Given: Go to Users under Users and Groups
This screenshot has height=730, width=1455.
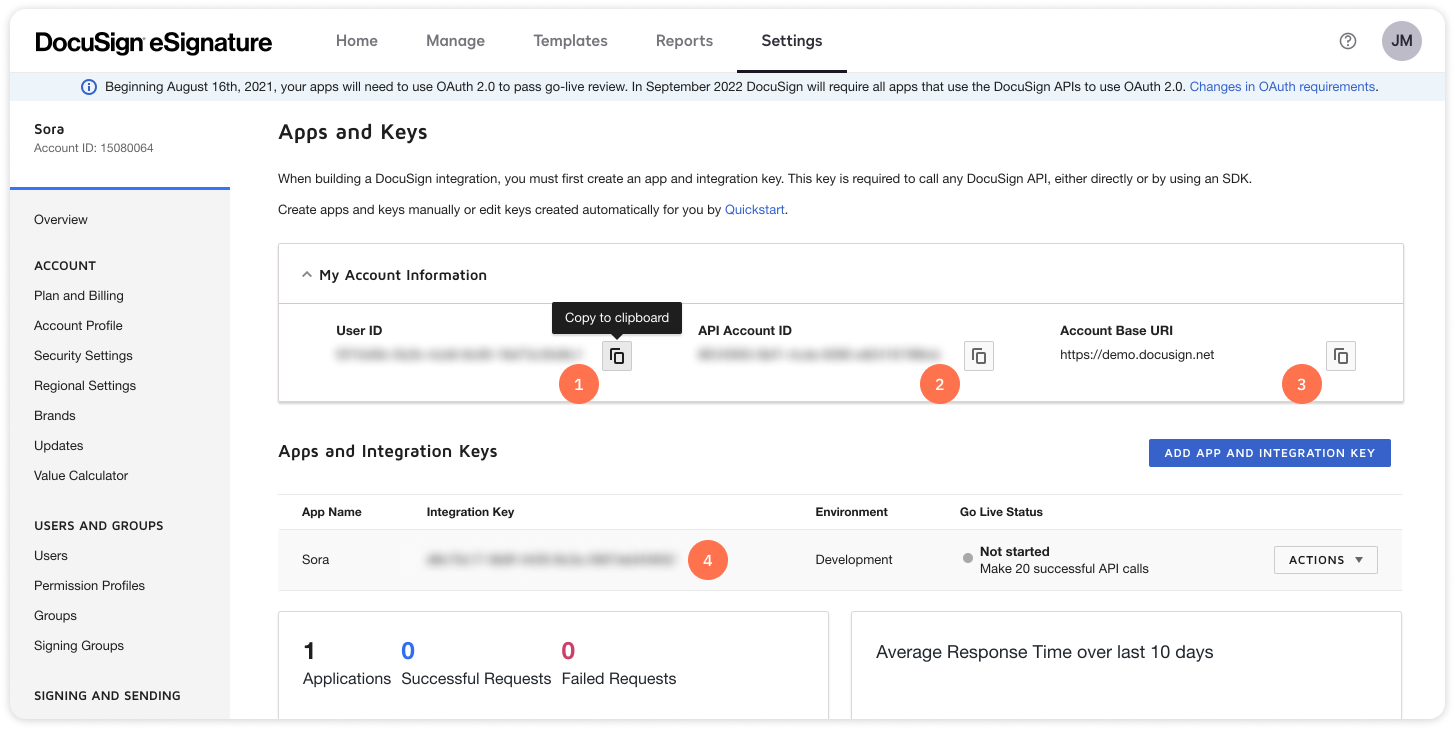Looking at the screenshot, I should coord(51,556).
